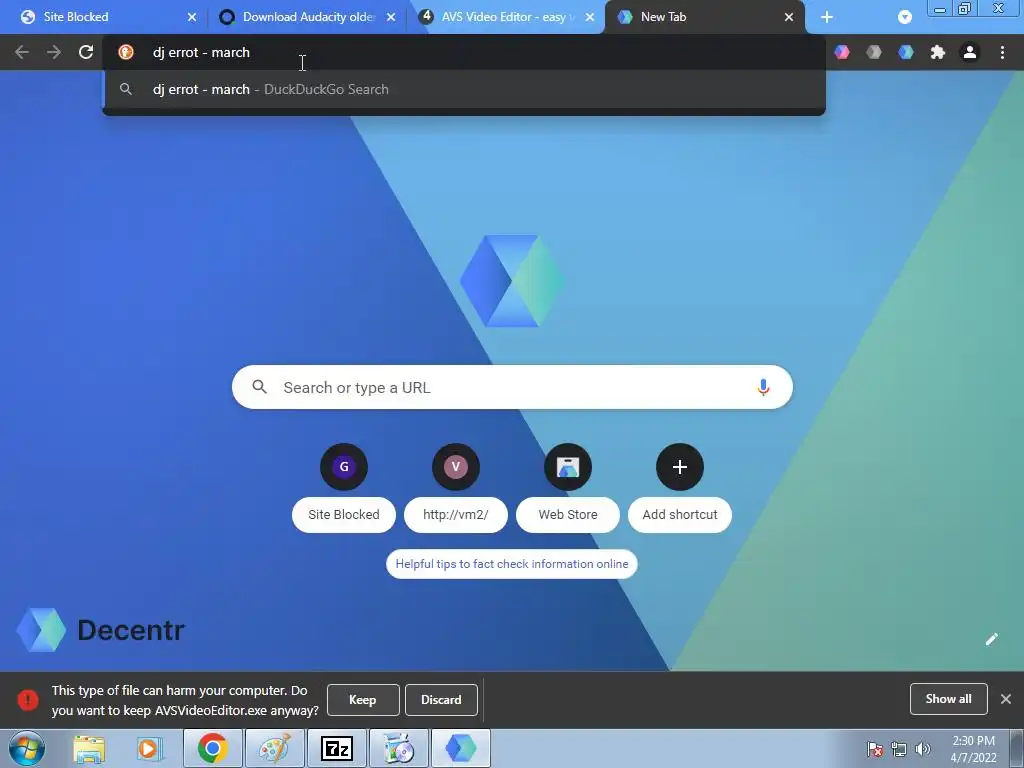Open the Site Blocked shortcut icon
The image size is (1024, 768).
(x=344, y=467)
